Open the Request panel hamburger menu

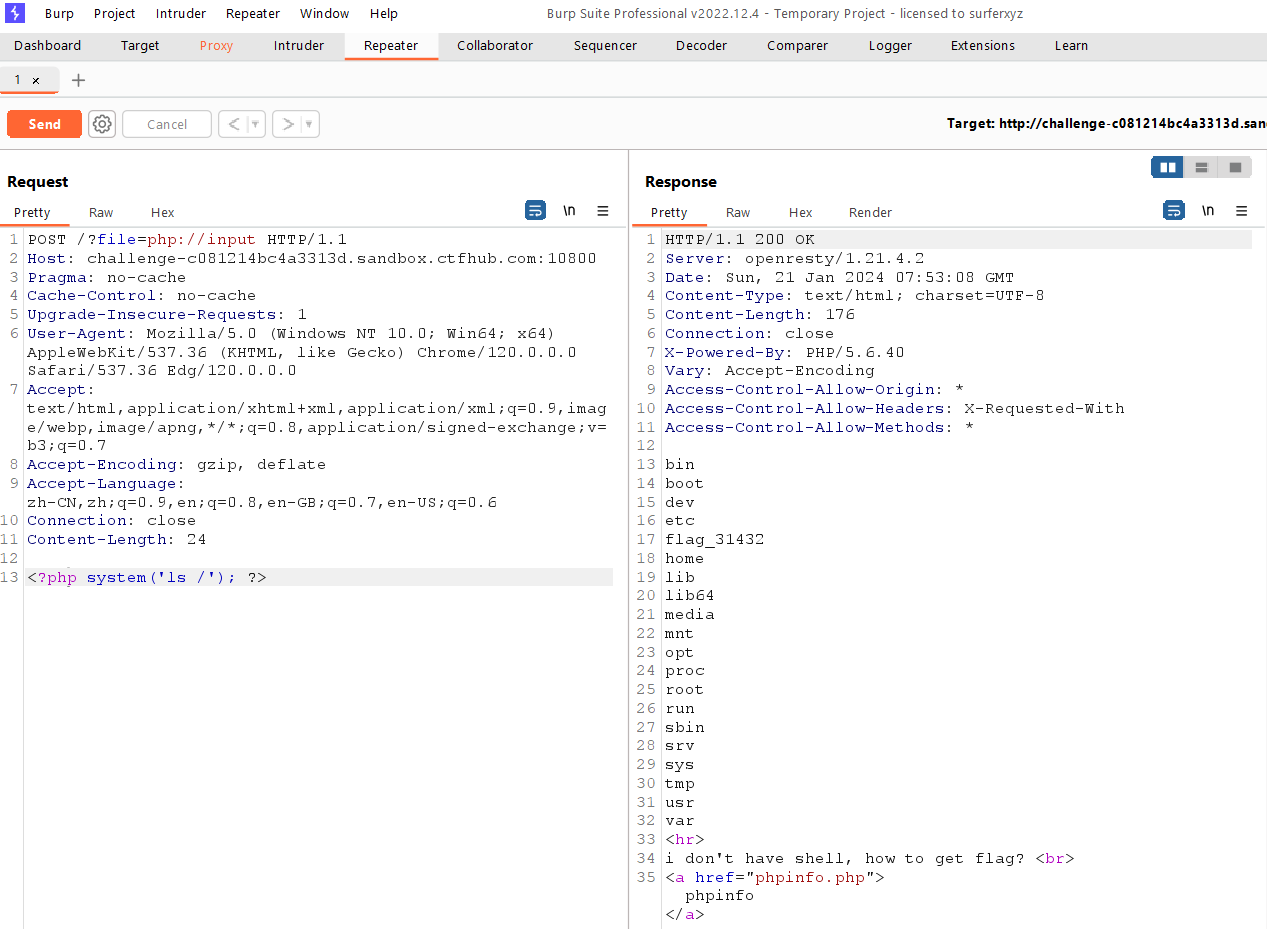click(603, 211)
